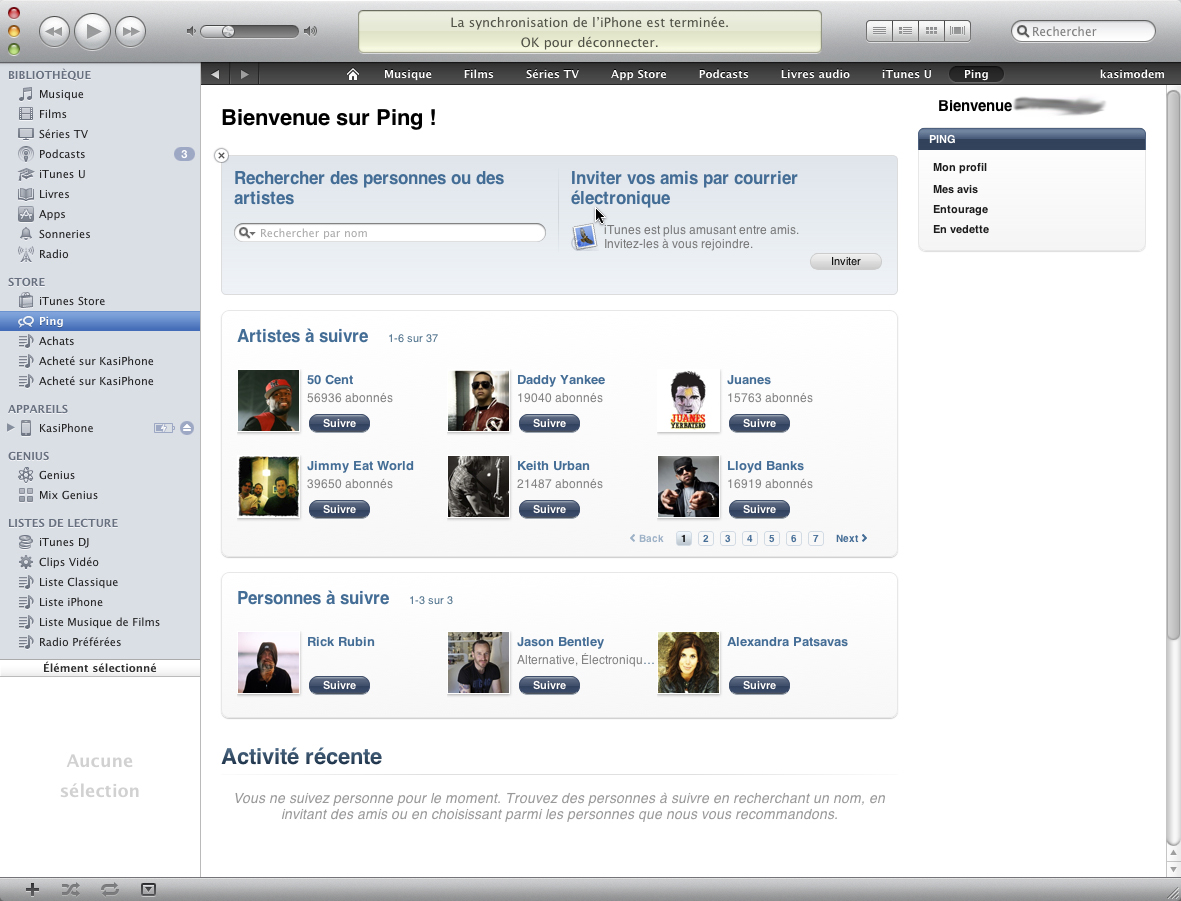Toggle repeat at the bottom bar
This screenshot has width=1181, height=901.
click(110, 890)
